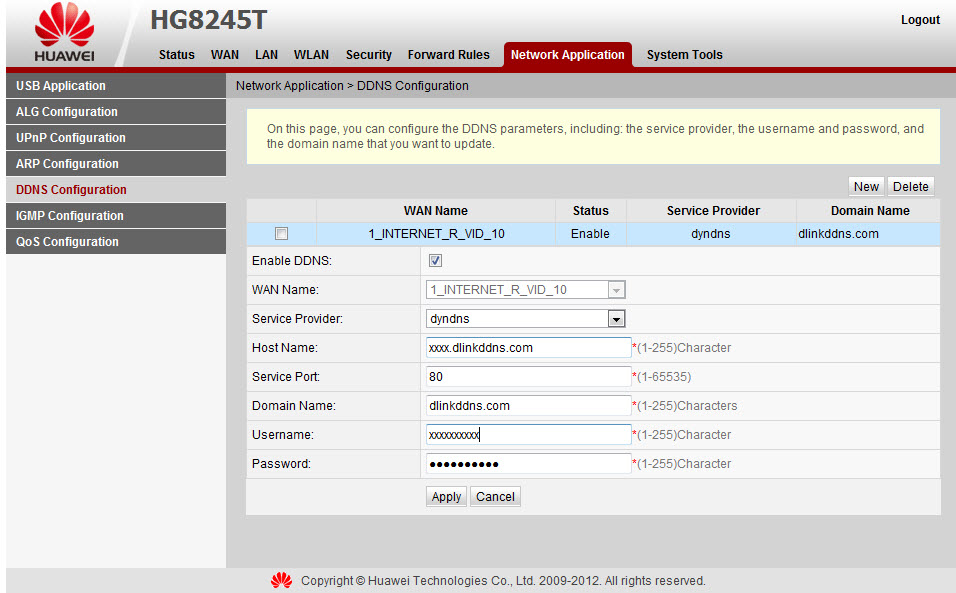Tick the 1_INTERNET_R_VID_10 row checkbox
Image resolution: width=956 pixels, height=593 pixels.
pyautogui.click(x=281, y=233)
